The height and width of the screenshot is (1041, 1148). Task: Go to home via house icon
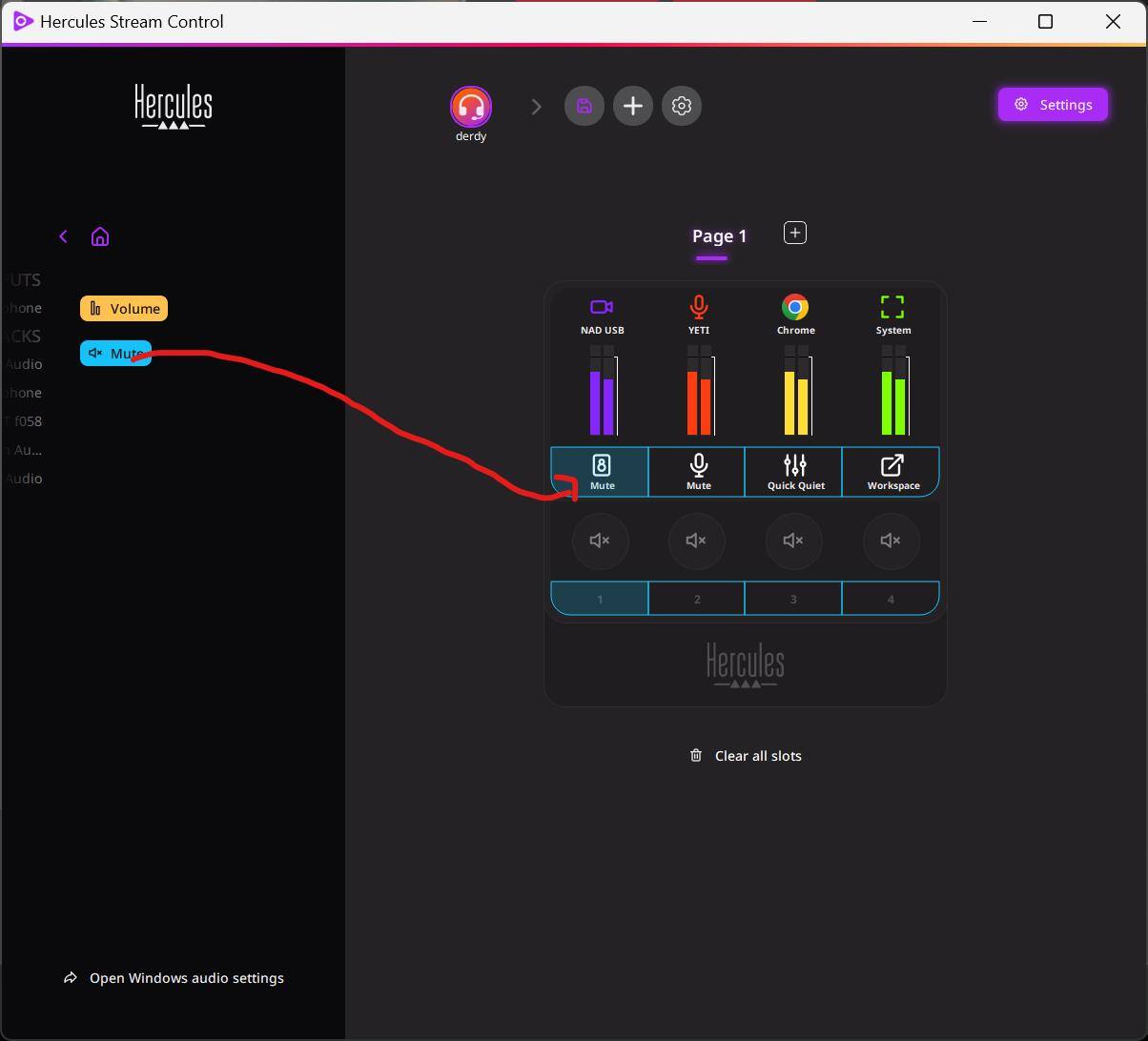pos(100,236)
